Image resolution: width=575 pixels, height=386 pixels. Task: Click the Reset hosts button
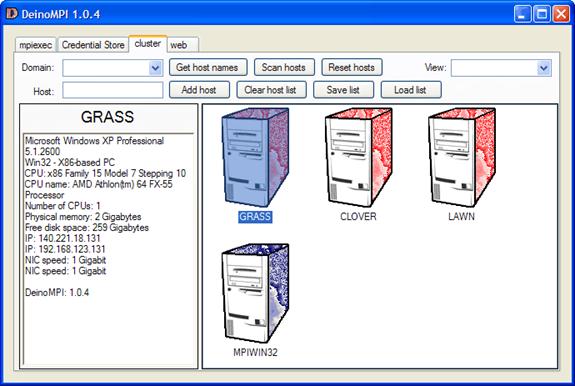coord(352,67)
